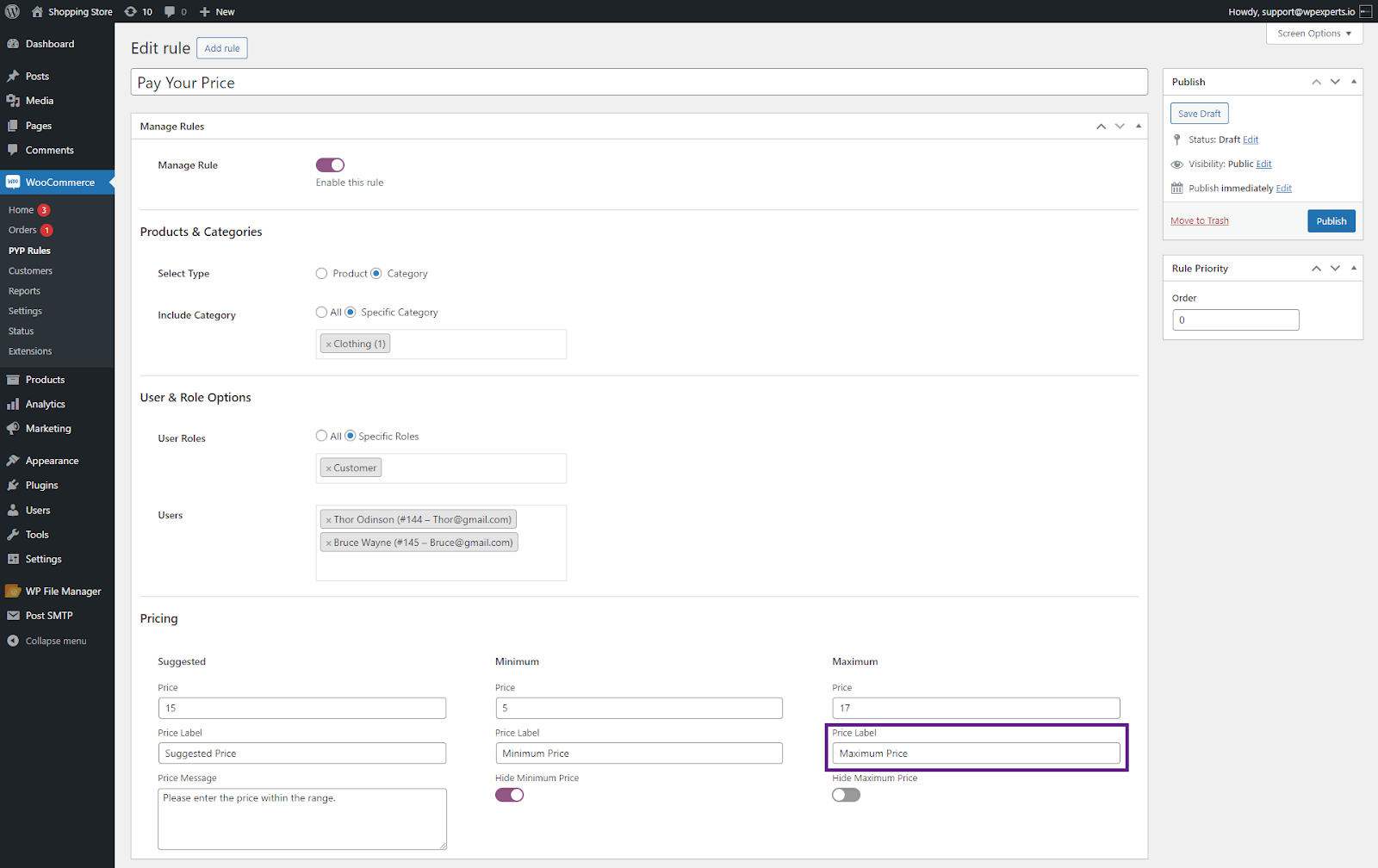The image size is (1378, 868).
Task: Select the Category radio button
Action: [376, 274]
